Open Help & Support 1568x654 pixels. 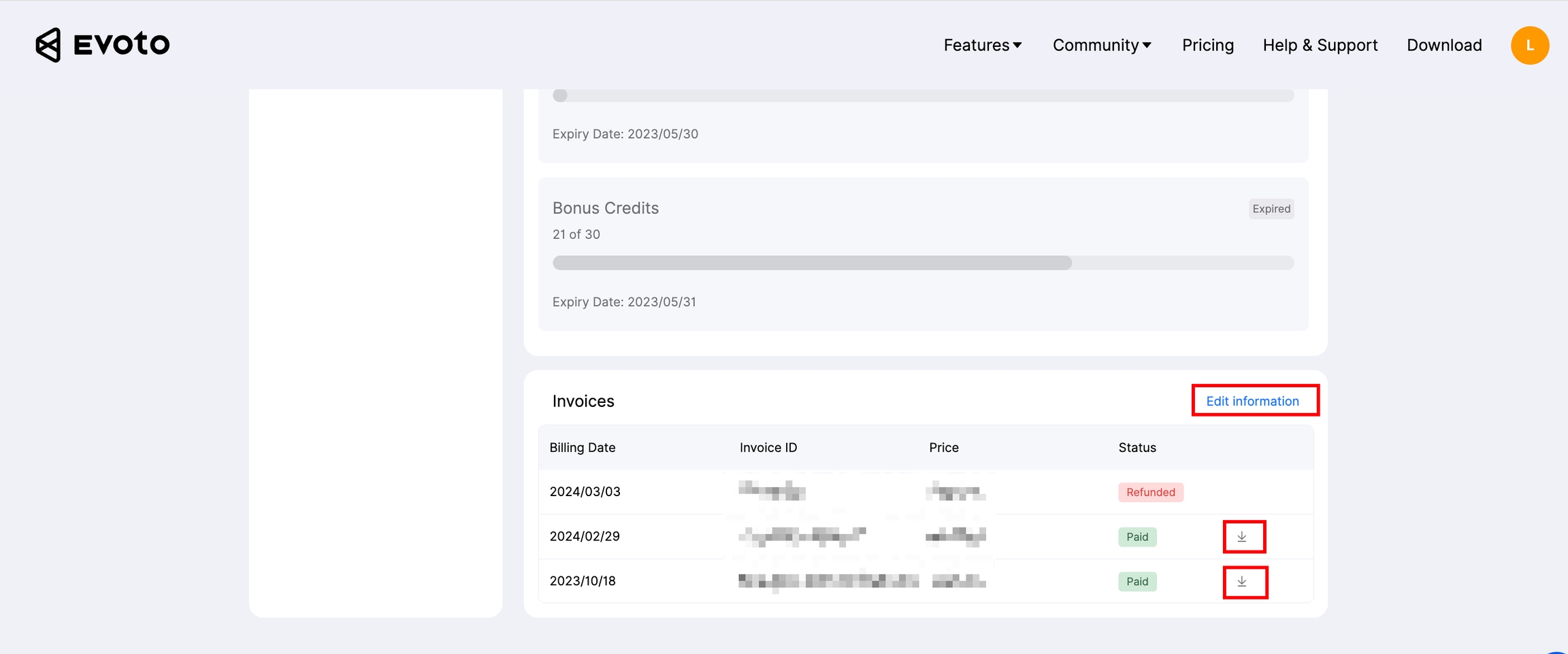tap(1320, 46)
